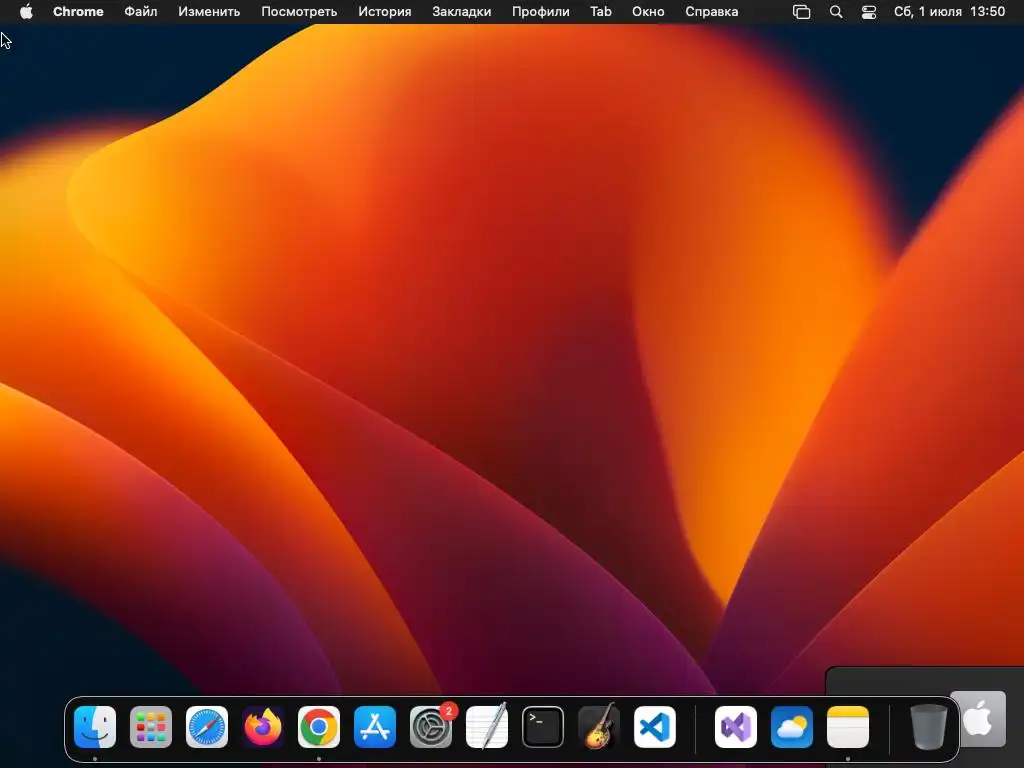
Task: Open the Изменить menu
Action: 209,12
